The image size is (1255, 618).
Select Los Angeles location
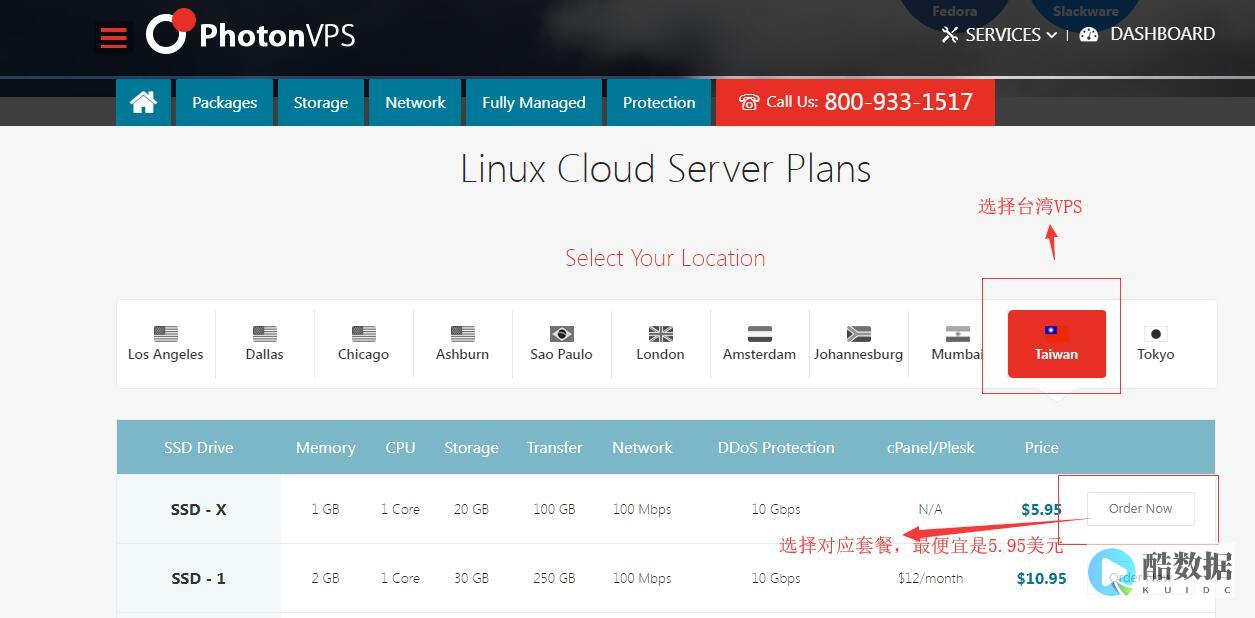click(166, 344)
